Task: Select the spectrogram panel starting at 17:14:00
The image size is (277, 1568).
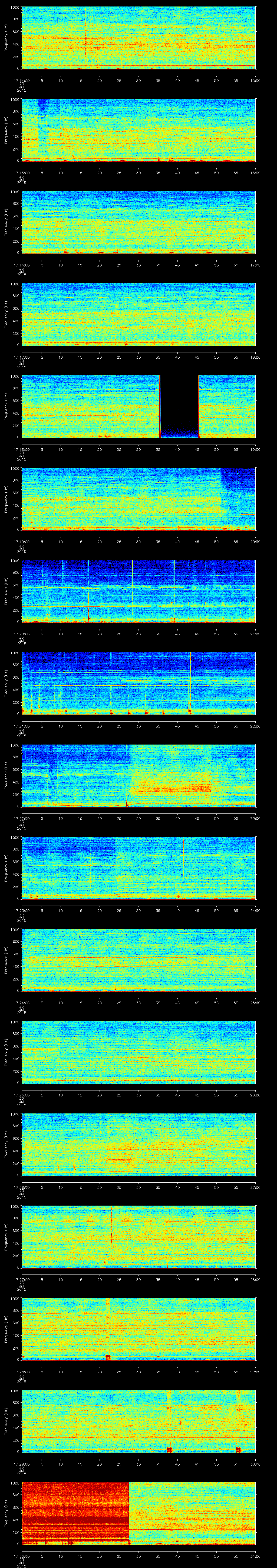Action: coord(138,38)
